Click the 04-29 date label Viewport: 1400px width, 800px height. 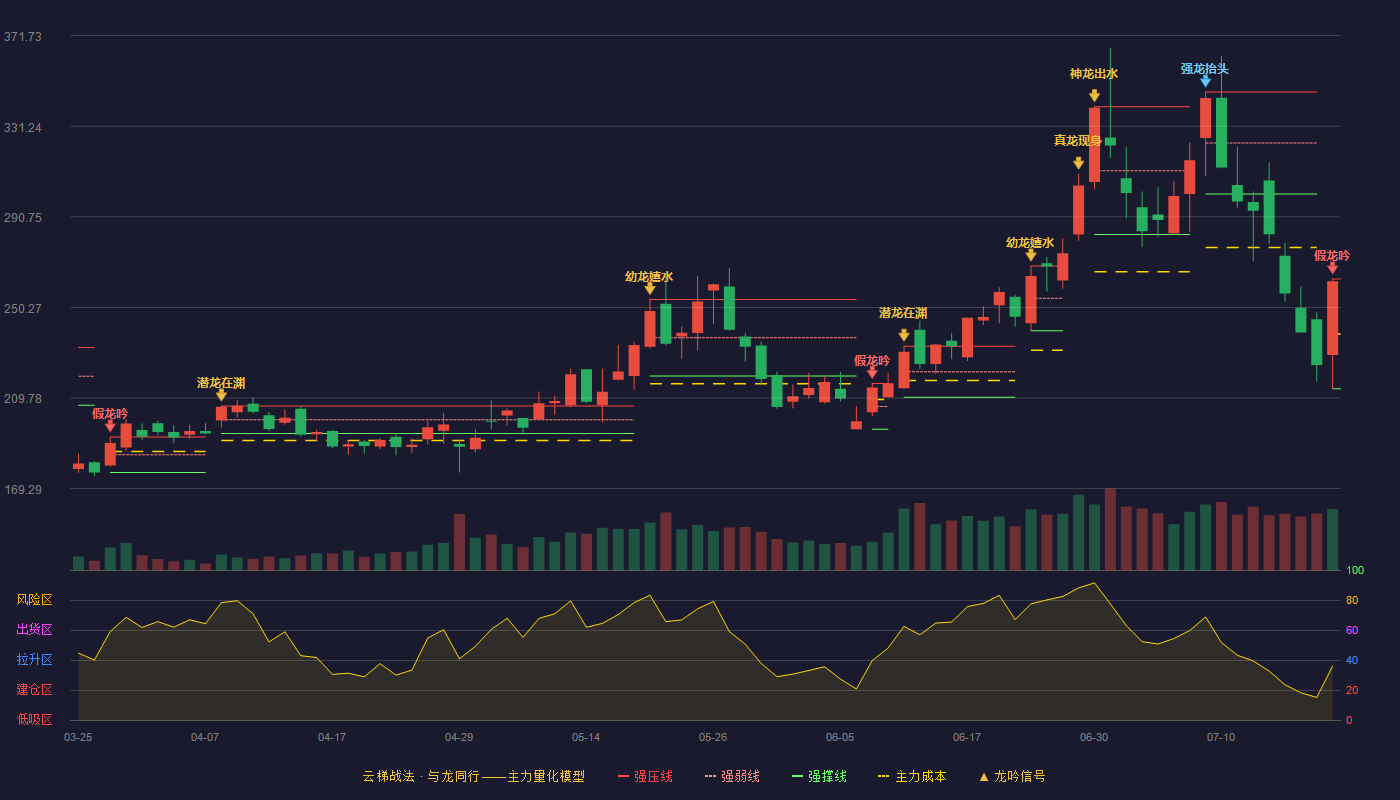pyautogui.click(x=459, y=737)
